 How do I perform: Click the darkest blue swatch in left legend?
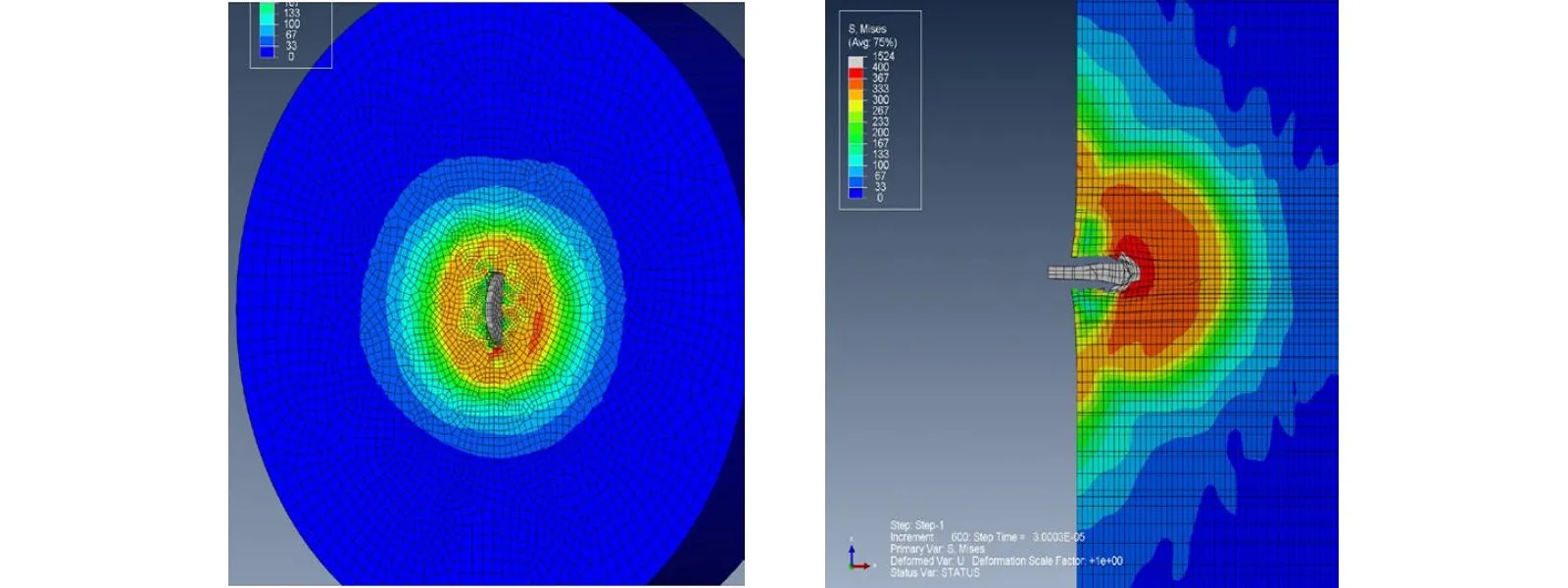[x=267, y=51]
